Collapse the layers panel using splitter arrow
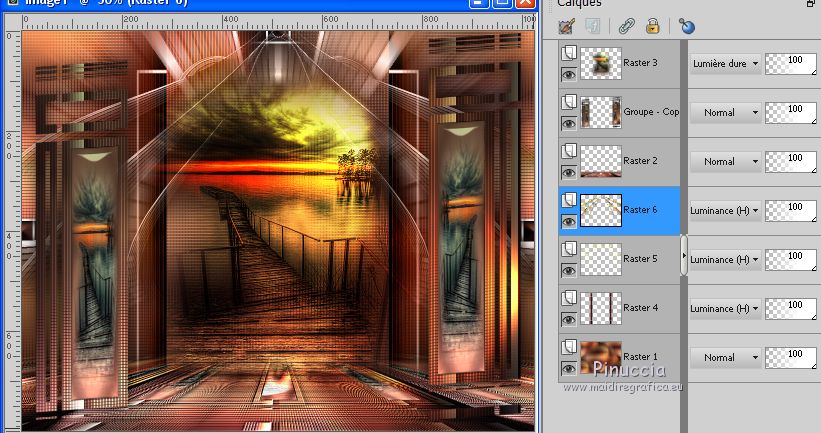Screen dimensions: 821x433 pos(684,256)
